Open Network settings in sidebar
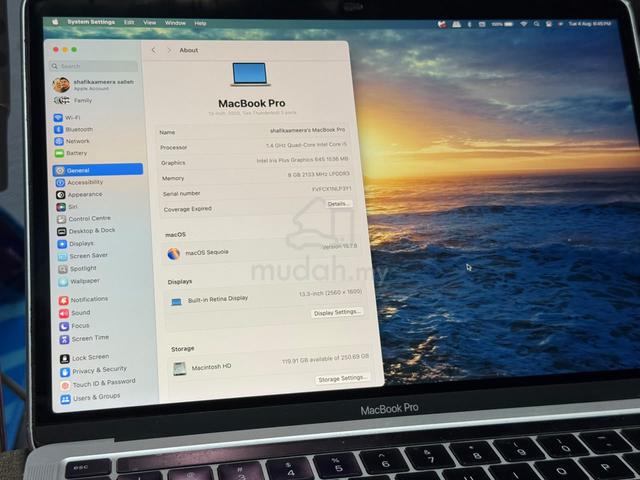 point(72,141)
